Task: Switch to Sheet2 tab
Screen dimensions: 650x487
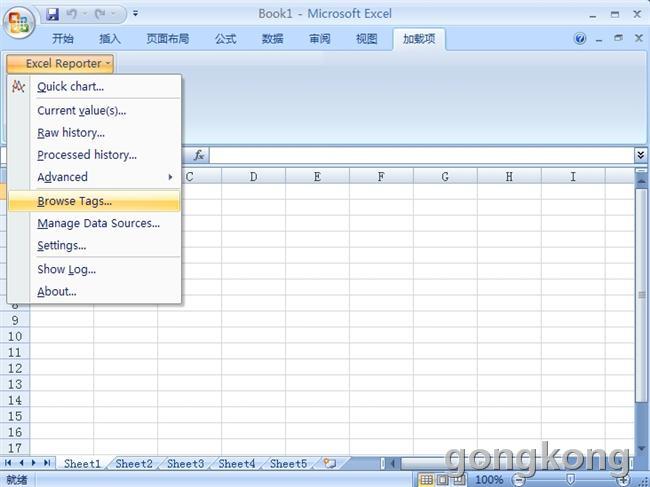Action: tap(134, 463)
